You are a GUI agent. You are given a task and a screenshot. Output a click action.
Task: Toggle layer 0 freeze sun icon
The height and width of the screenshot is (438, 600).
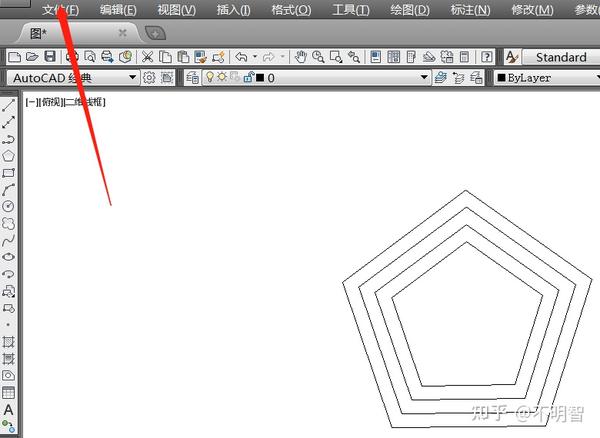pyautogui.click(x=222, y=77)
